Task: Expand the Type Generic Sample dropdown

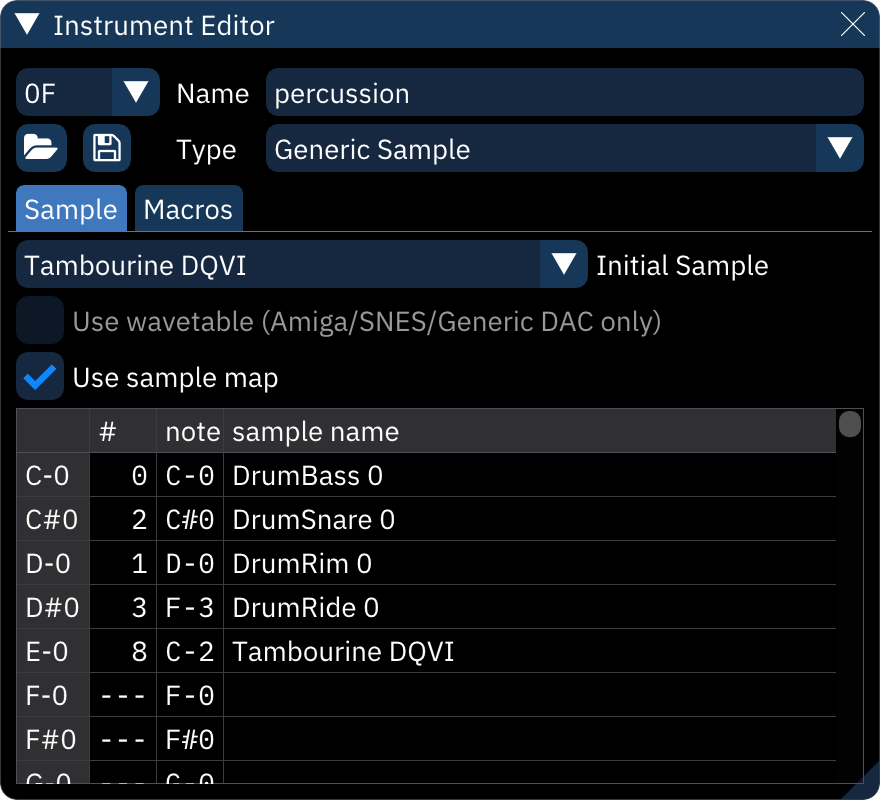Action: (x=839, y=149)
